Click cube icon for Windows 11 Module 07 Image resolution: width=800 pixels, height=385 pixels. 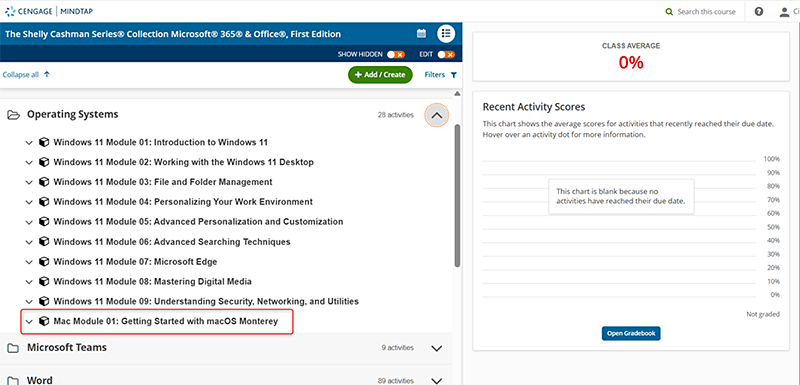tap(44, 262)
